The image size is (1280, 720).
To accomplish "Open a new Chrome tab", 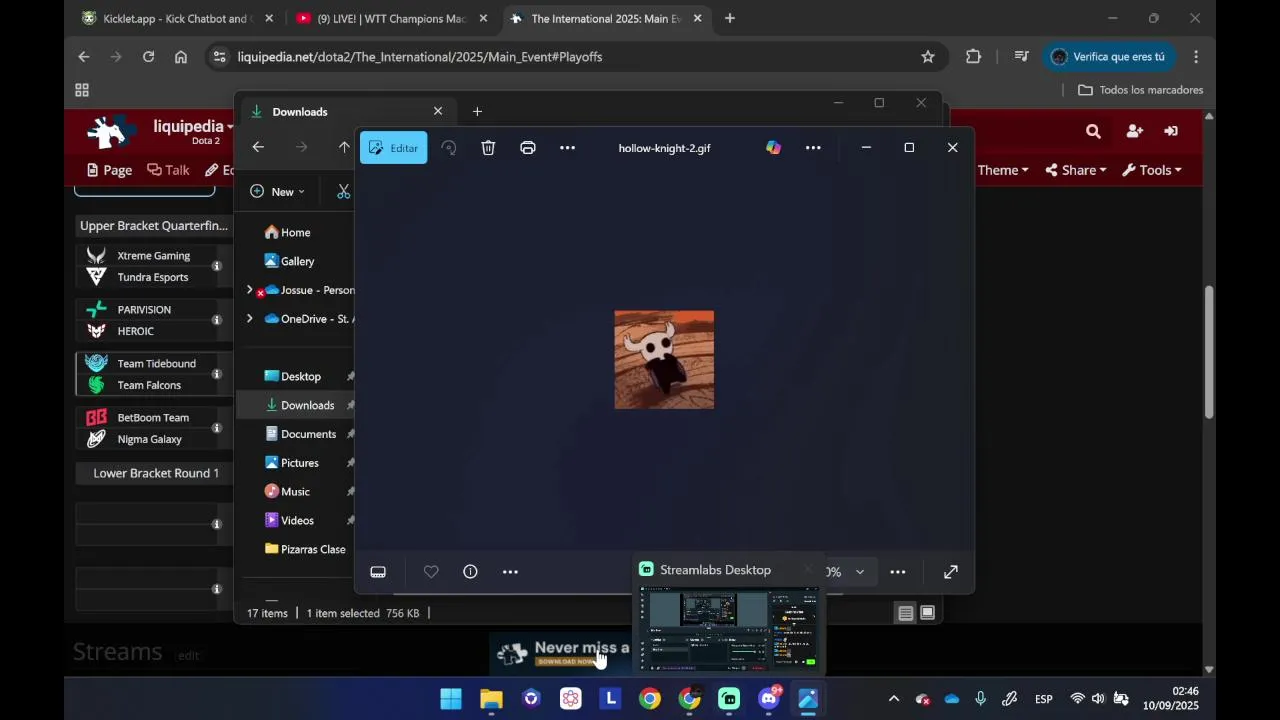I will pyautogui.click(x=729, y=18).
